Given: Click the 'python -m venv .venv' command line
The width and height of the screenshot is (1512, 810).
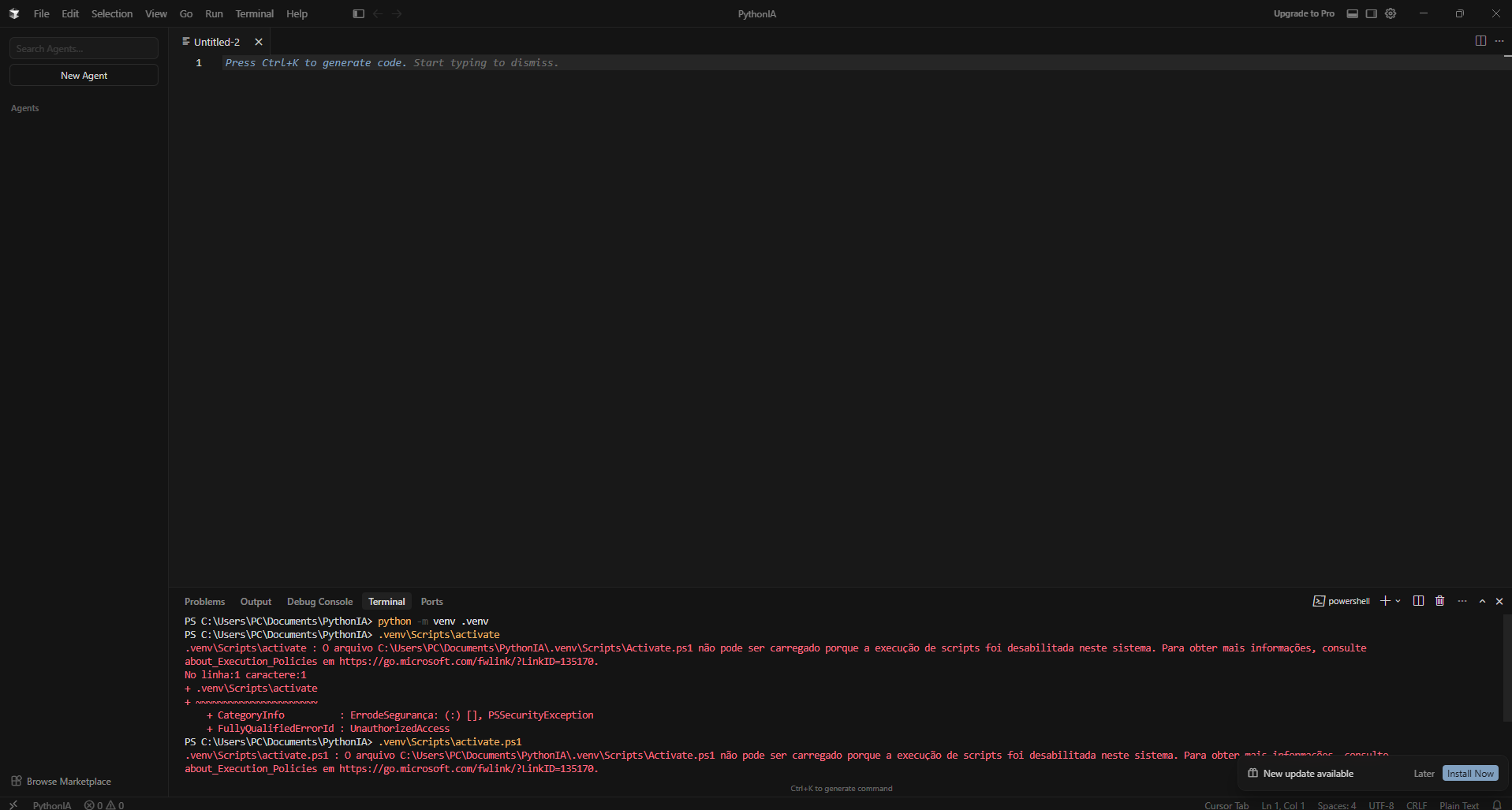Looking at the screenshot, I should click(x=433, y=621).
